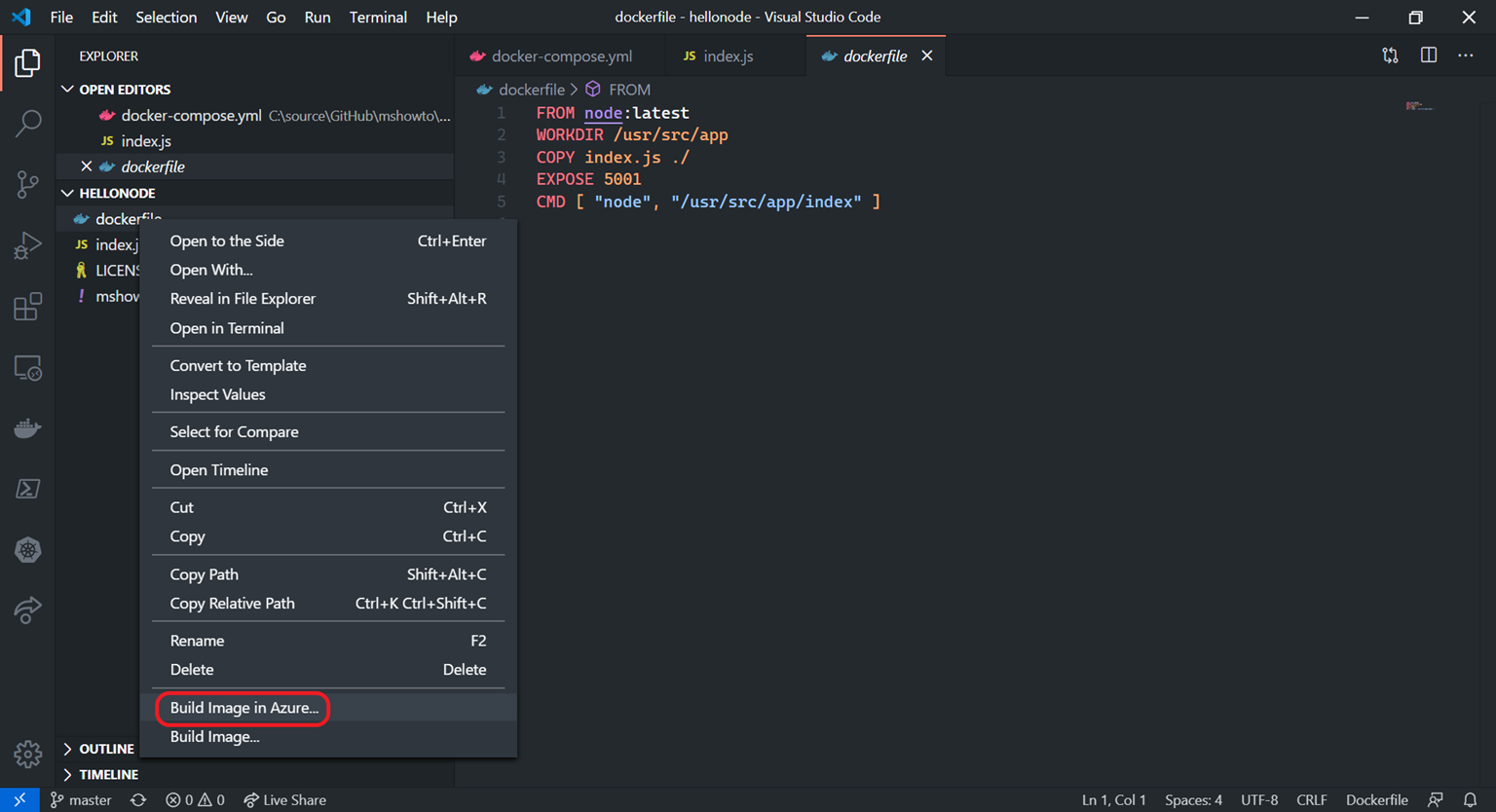Image resolution: width=1496 pixels, height=812 pixels.
Task: Open the File menu
Action: [61, 17]
